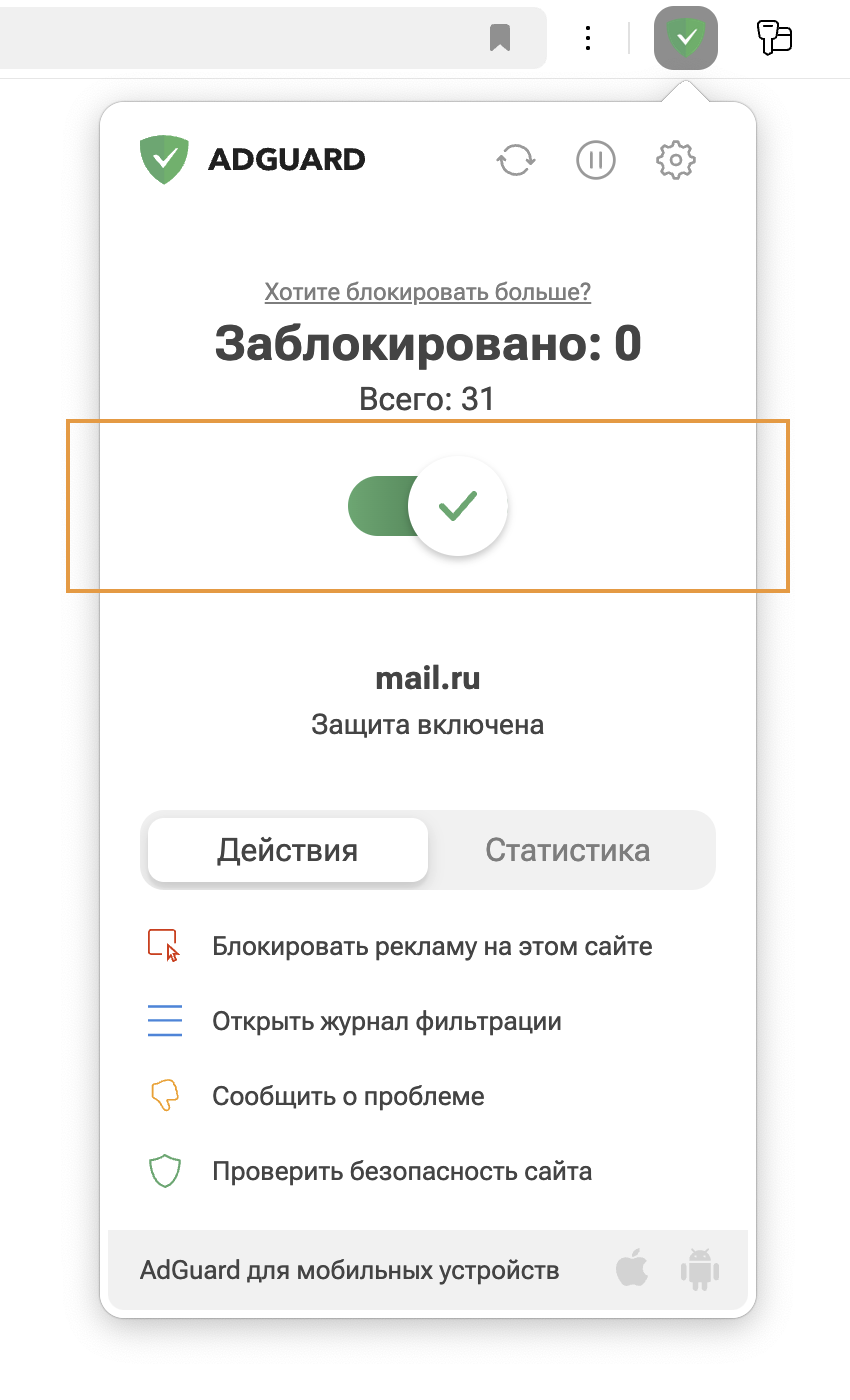The width and height of the screenshot is (850, 1400).
Task: Toggle protection switch for mail.ru
Action: (x=428, y=506)
